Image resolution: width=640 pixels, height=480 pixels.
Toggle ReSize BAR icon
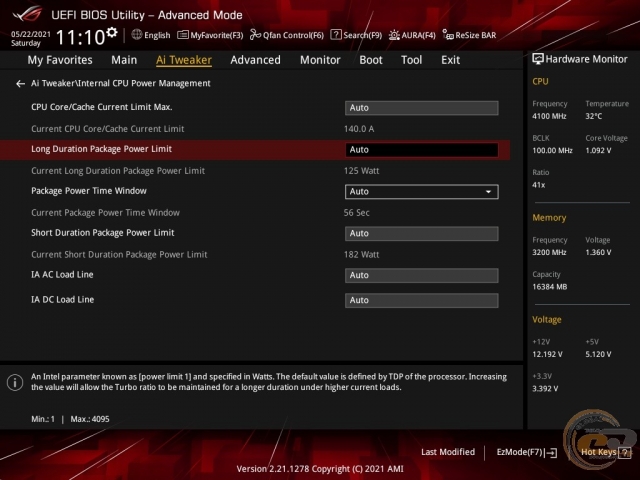pyautogui.click(x=448, y=35)
